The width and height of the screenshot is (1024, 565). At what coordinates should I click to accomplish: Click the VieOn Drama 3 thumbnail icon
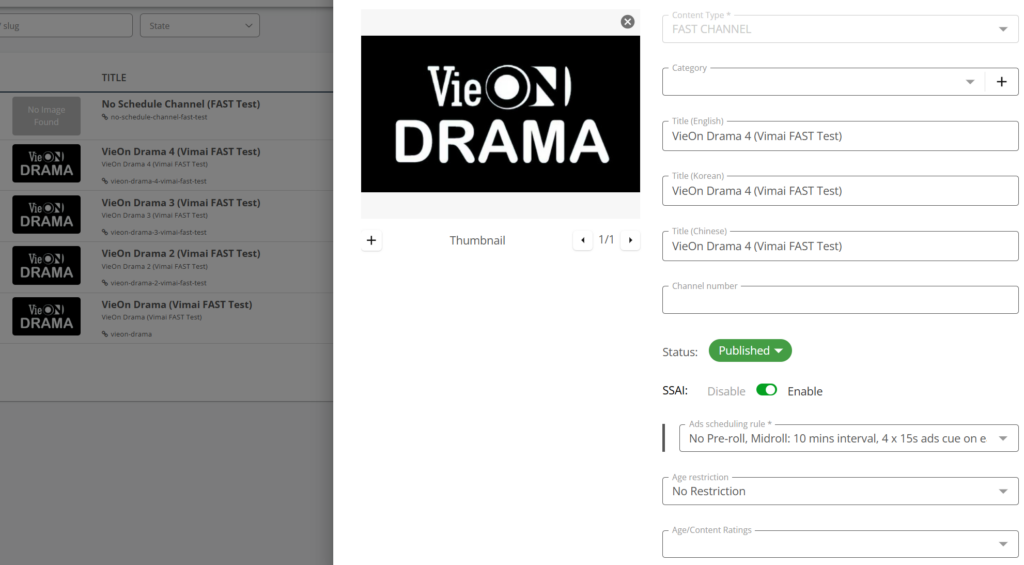click(x=46, y=214)
